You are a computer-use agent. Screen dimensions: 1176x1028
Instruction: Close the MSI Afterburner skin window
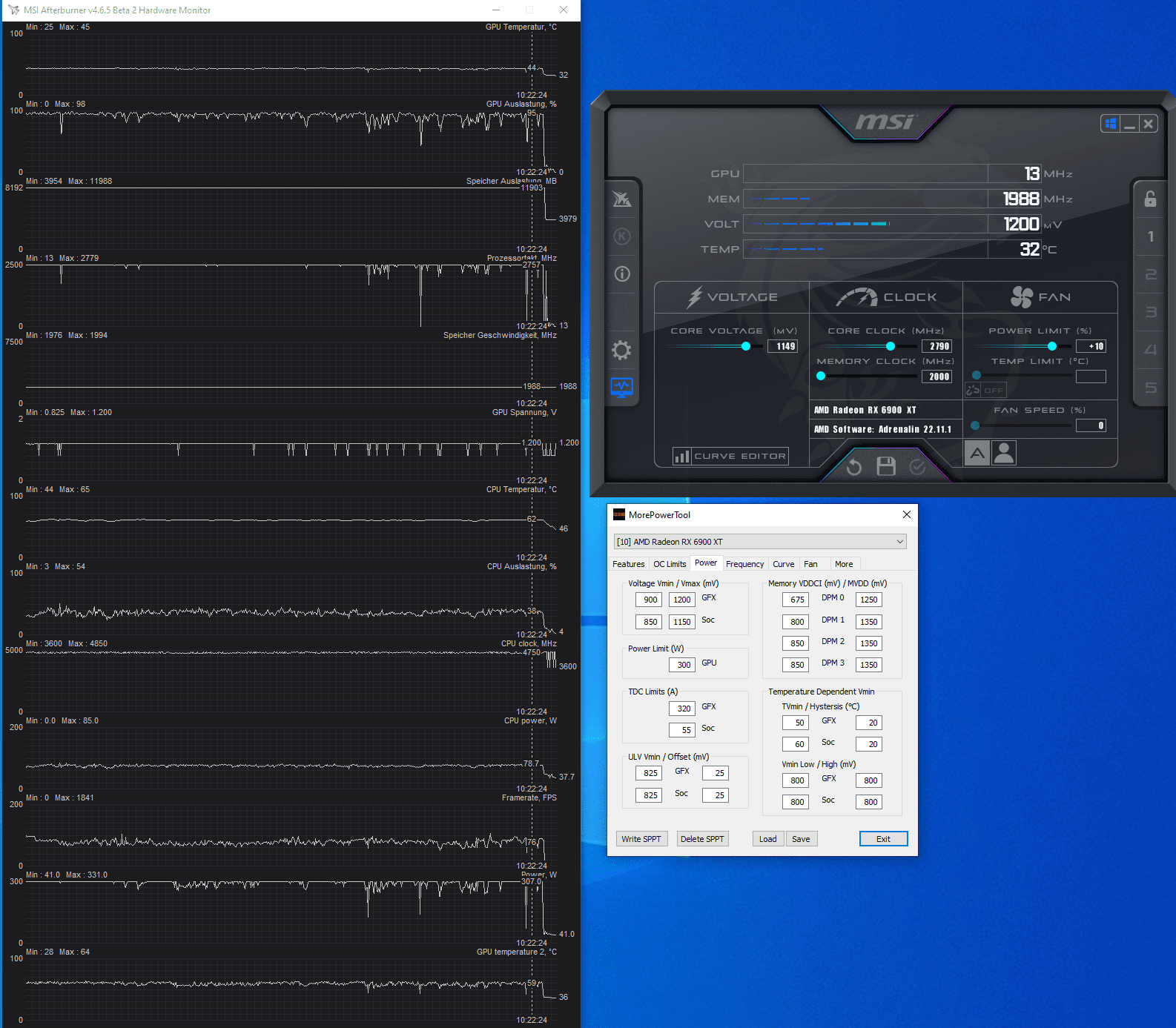point(1149,124)
